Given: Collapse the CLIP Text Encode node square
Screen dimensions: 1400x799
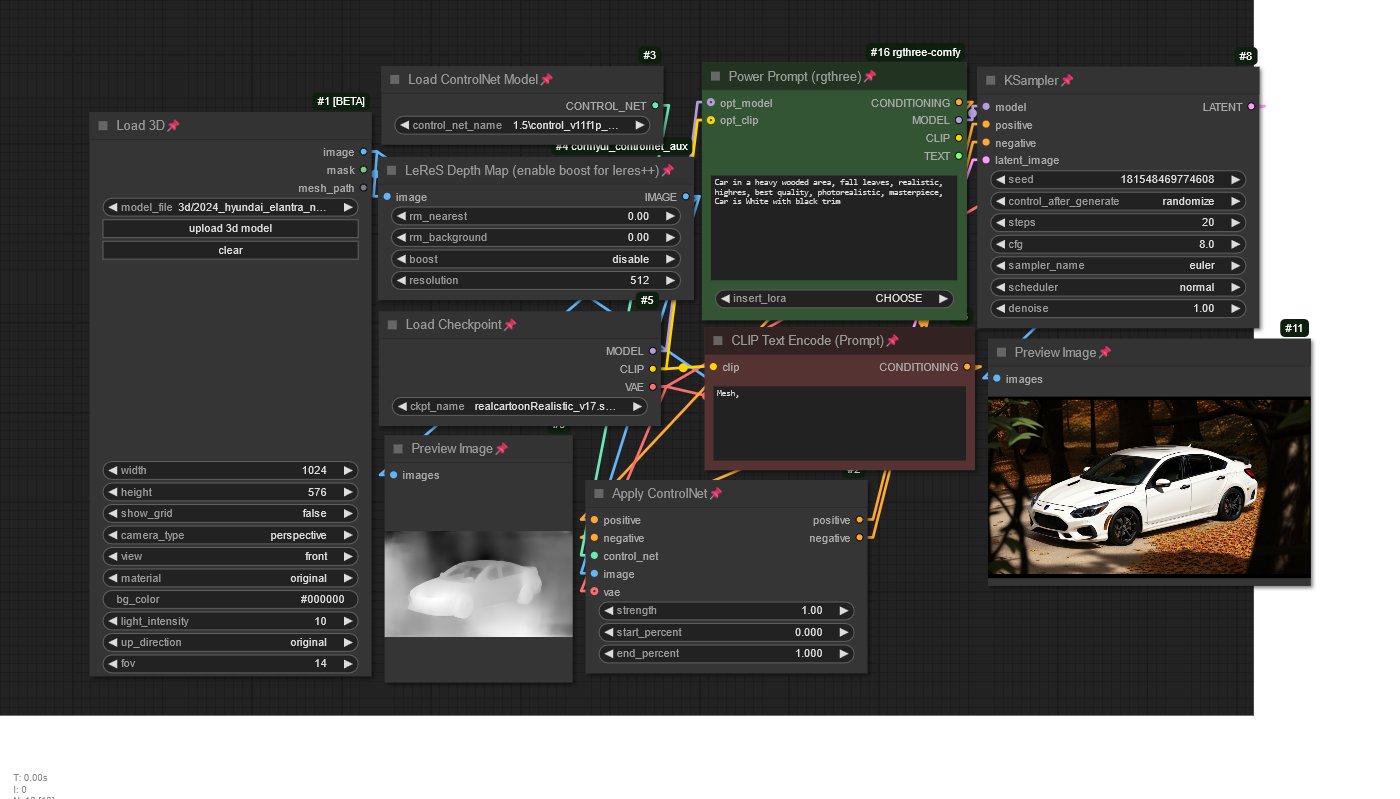Looking at the screenshot, I should (x=718, y=341).
